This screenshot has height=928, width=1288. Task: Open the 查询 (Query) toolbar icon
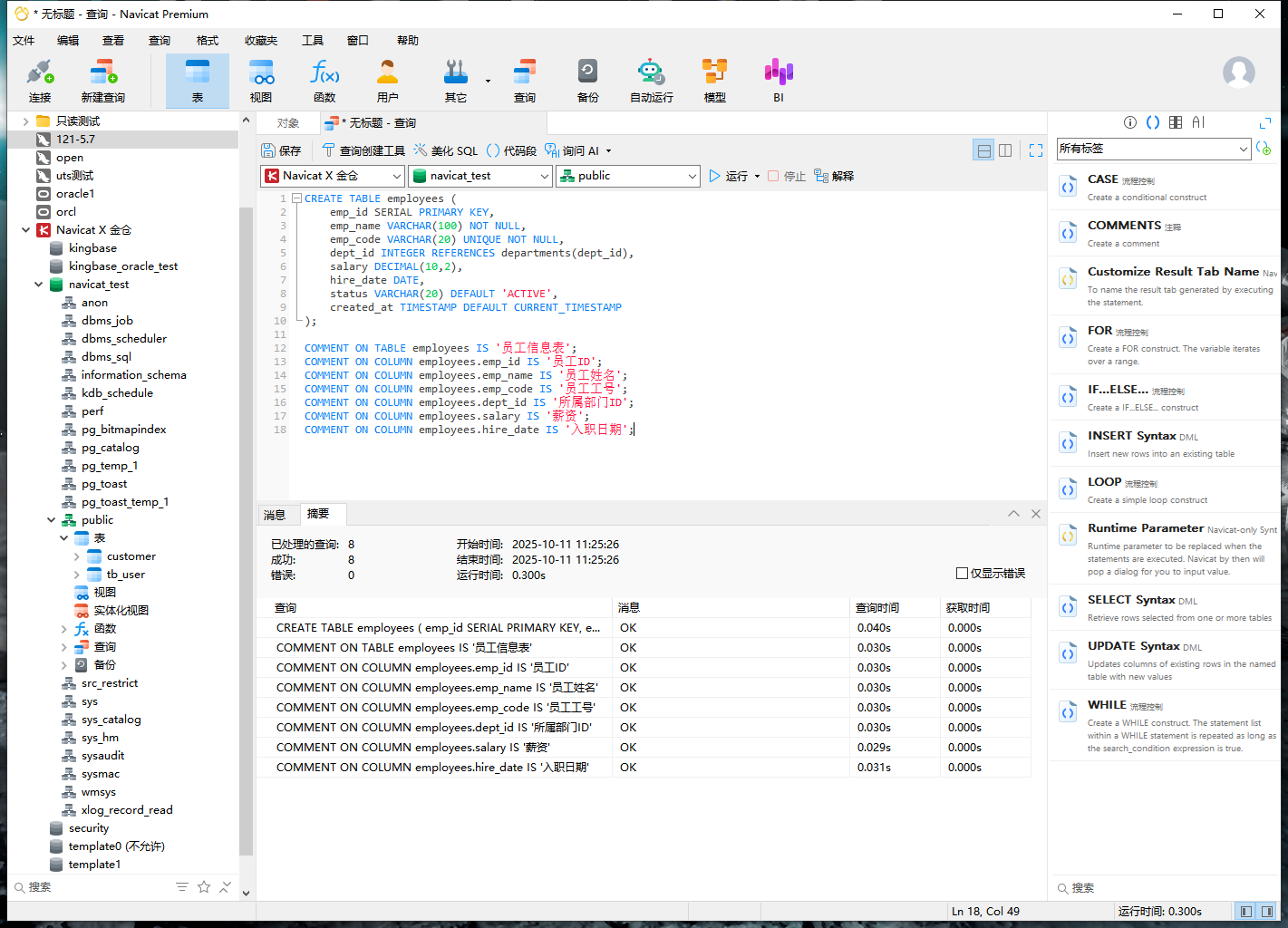click(x=525, y=81)
